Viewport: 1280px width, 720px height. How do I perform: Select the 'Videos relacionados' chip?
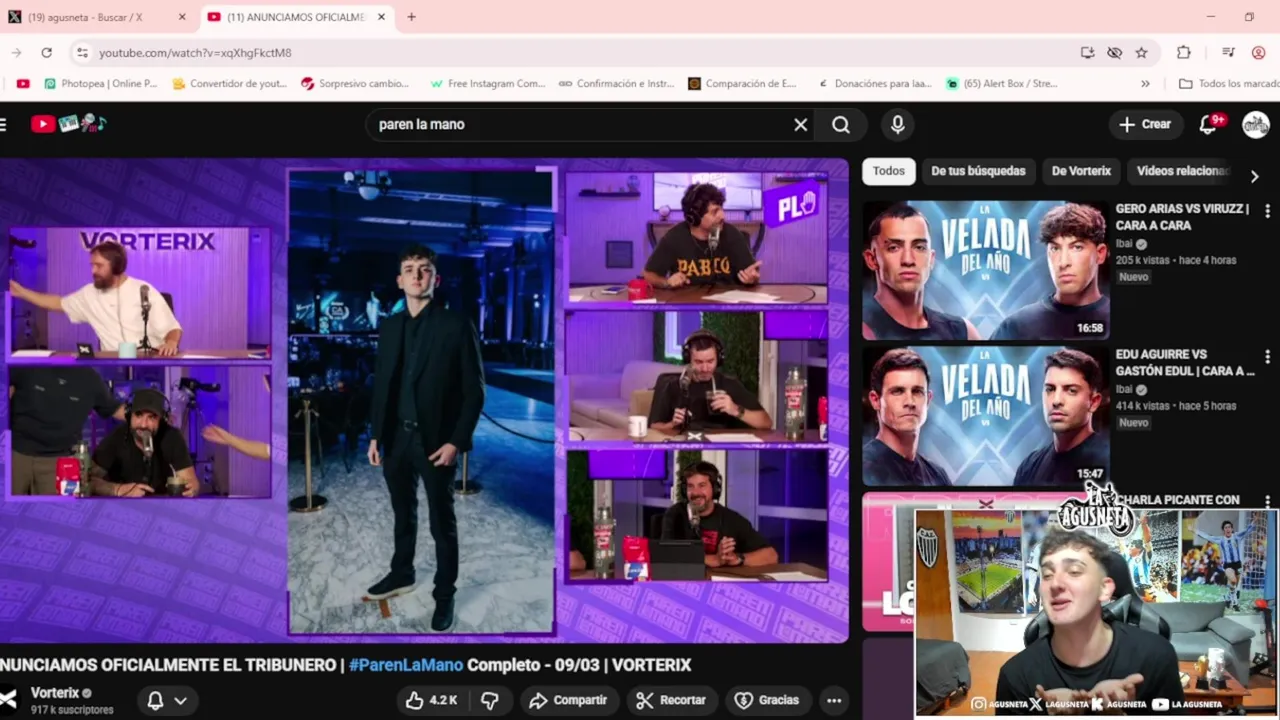tap(1182, 171)
